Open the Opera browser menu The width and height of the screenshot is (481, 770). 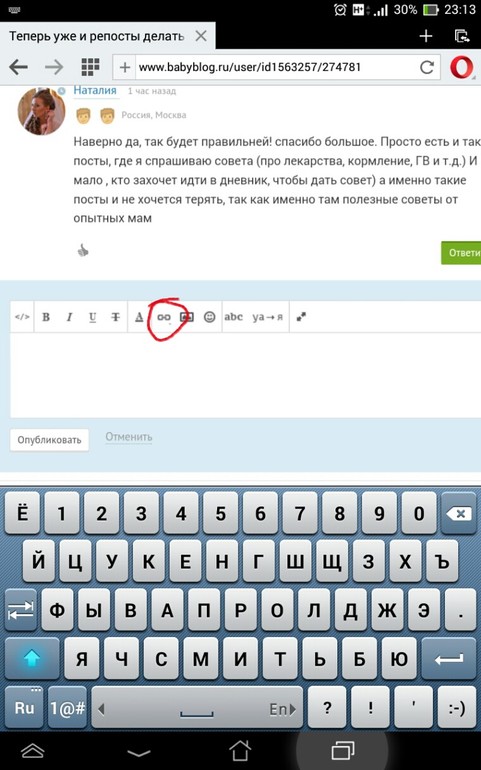[462, 67]
